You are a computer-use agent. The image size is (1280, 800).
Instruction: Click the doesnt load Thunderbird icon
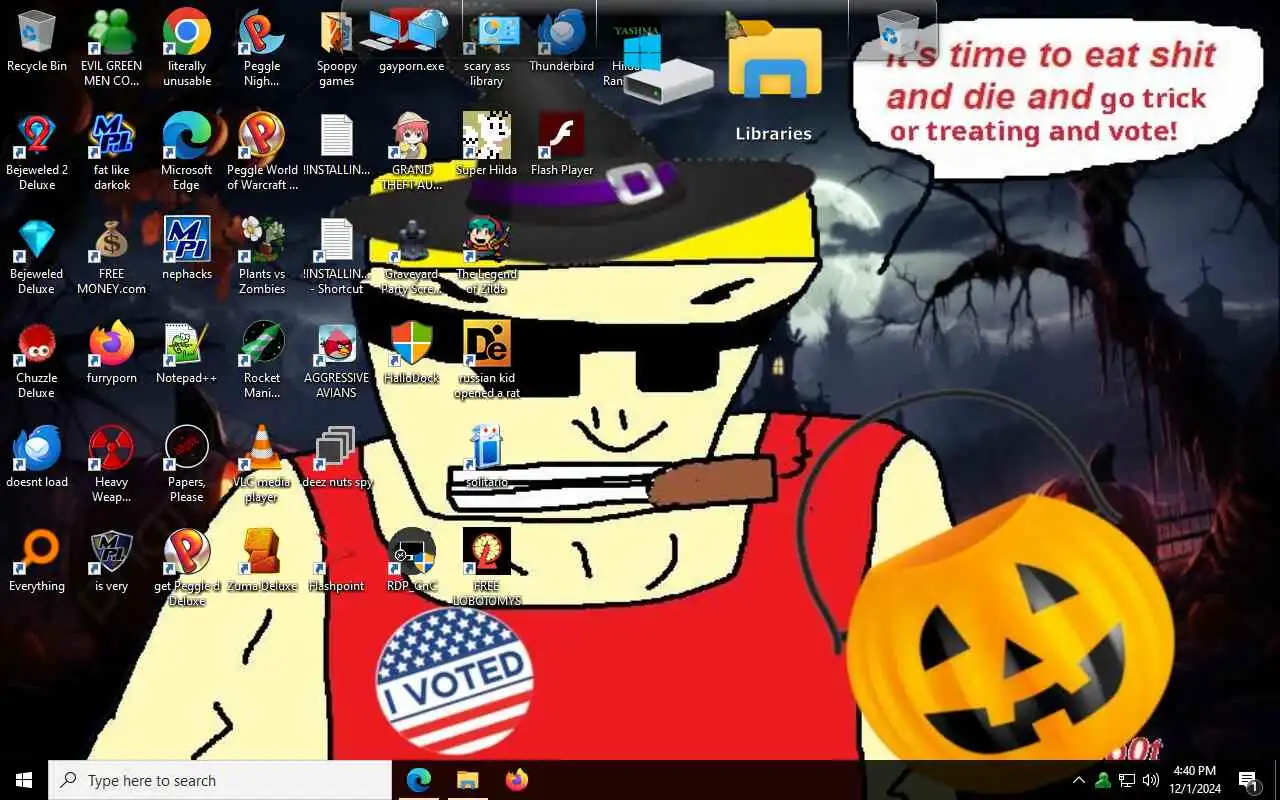coord(37,457)
